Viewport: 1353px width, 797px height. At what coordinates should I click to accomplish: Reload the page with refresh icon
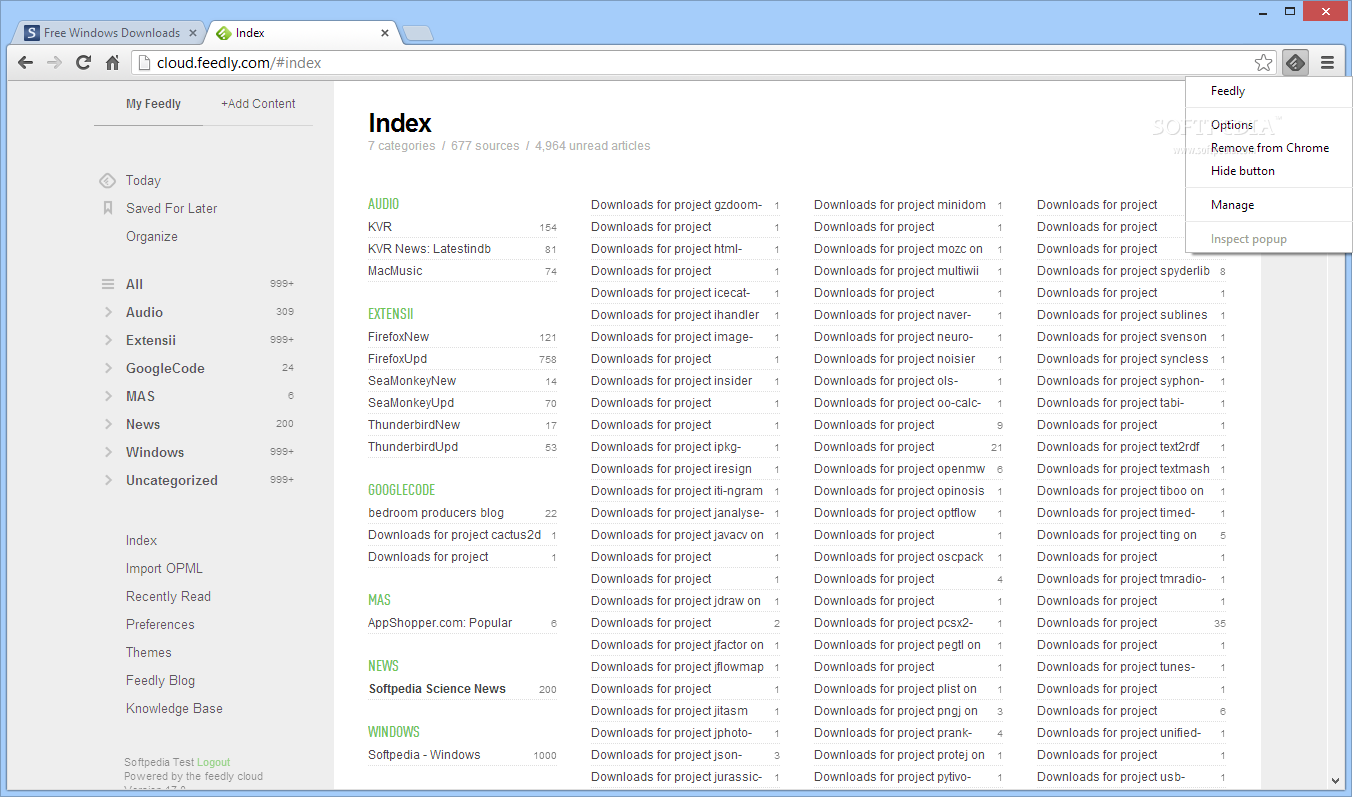point(83,62)
